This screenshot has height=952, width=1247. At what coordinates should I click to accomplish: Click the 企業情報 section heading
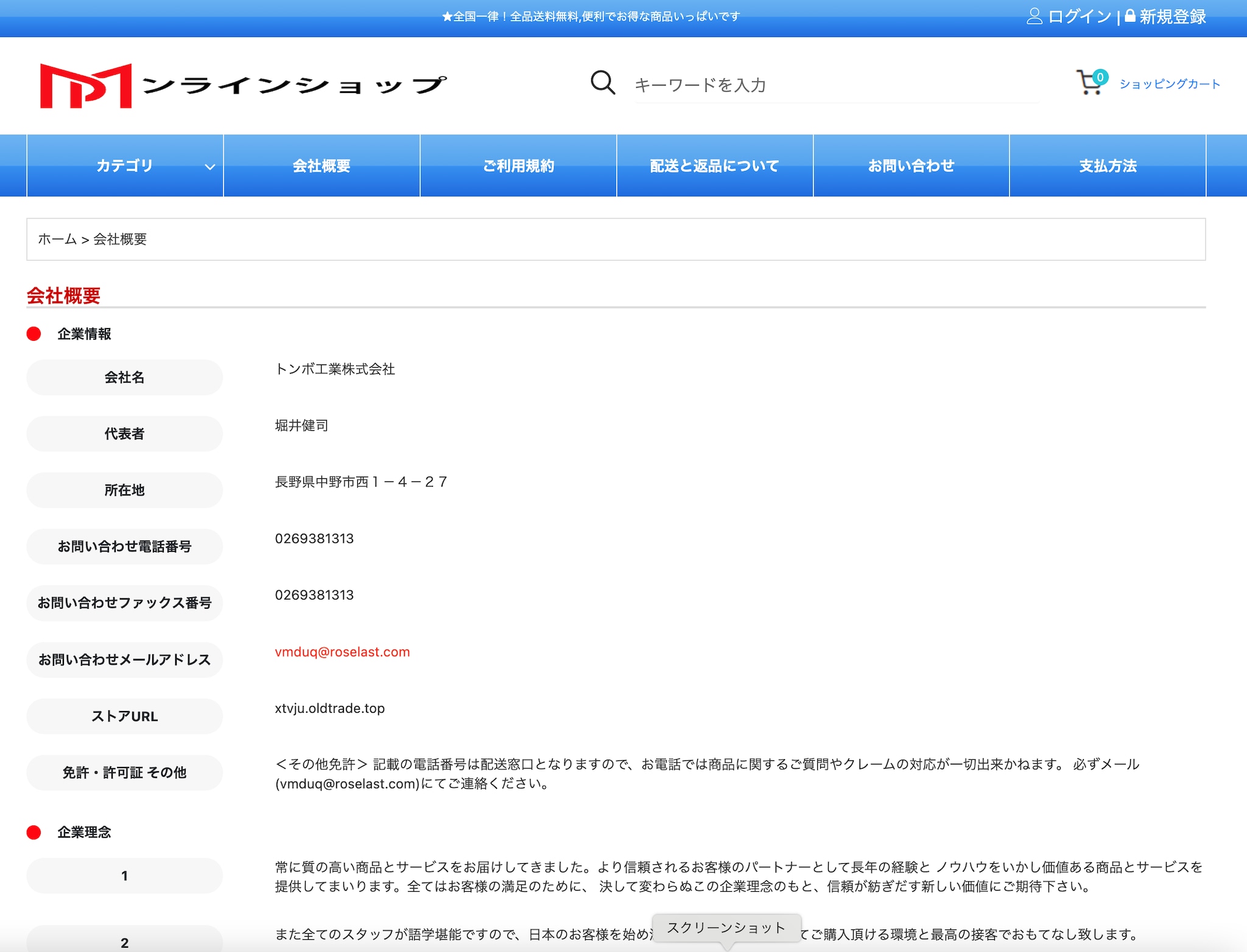84,334
